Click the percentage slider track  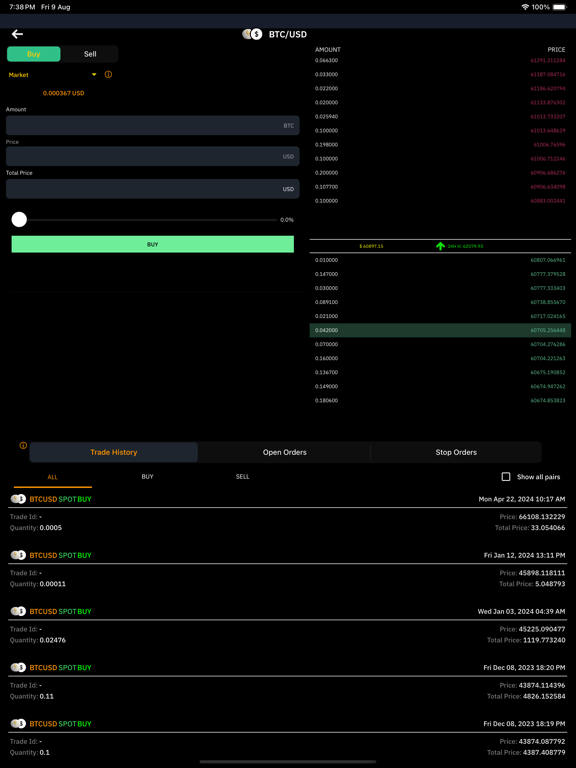[x=152, y=220]
